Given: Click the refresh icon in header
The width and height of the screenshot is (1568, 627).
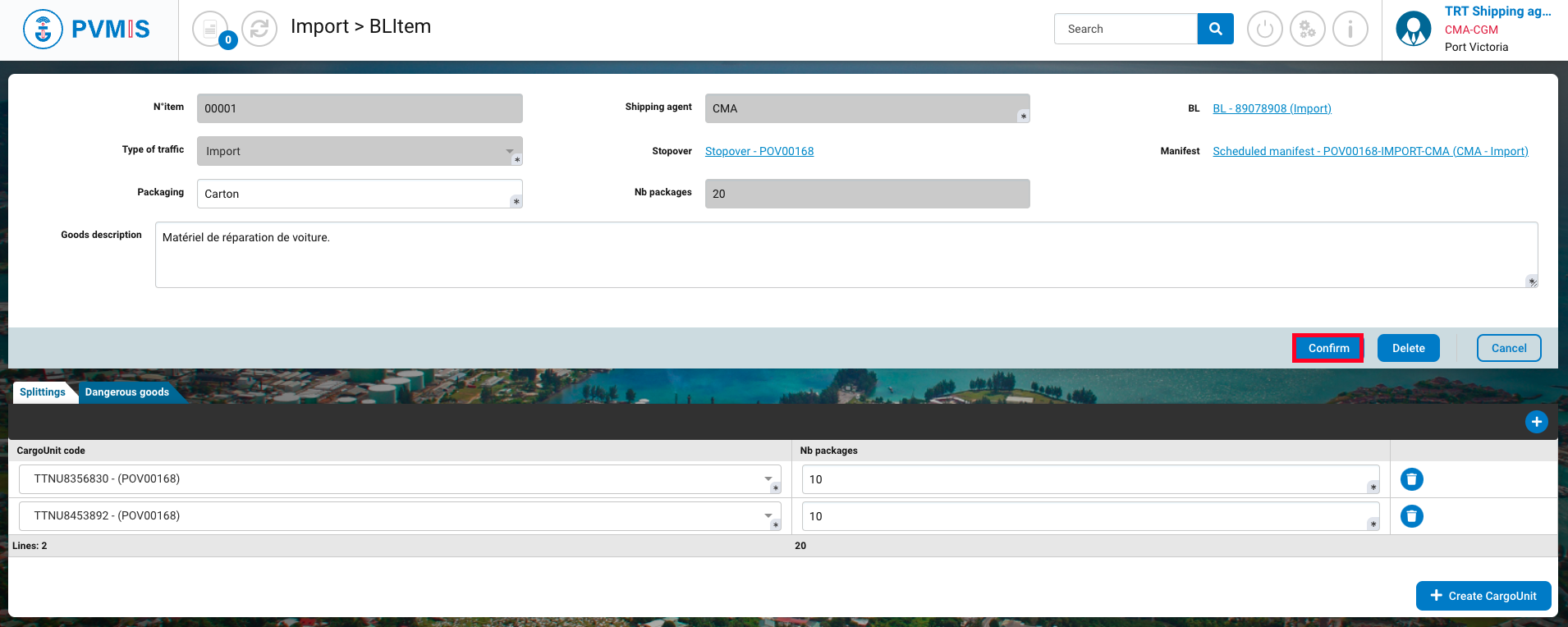Looking at the screenshot, I should pyautogui.click(x=259, y=30).
